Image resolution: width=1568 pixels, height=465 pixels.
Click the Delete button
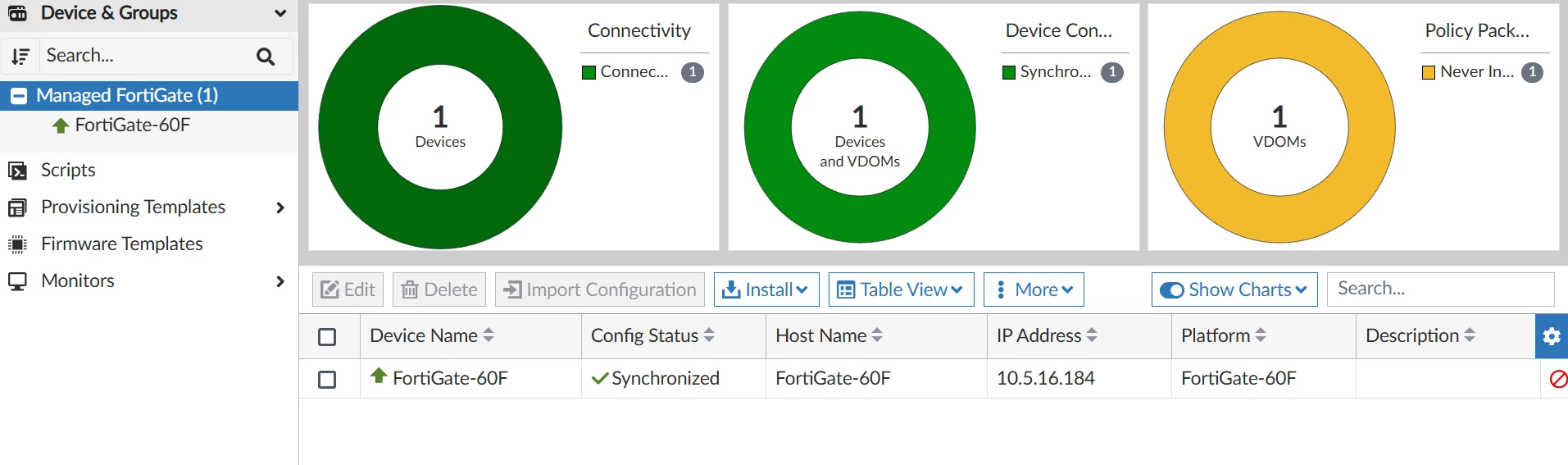click(439, 289)
